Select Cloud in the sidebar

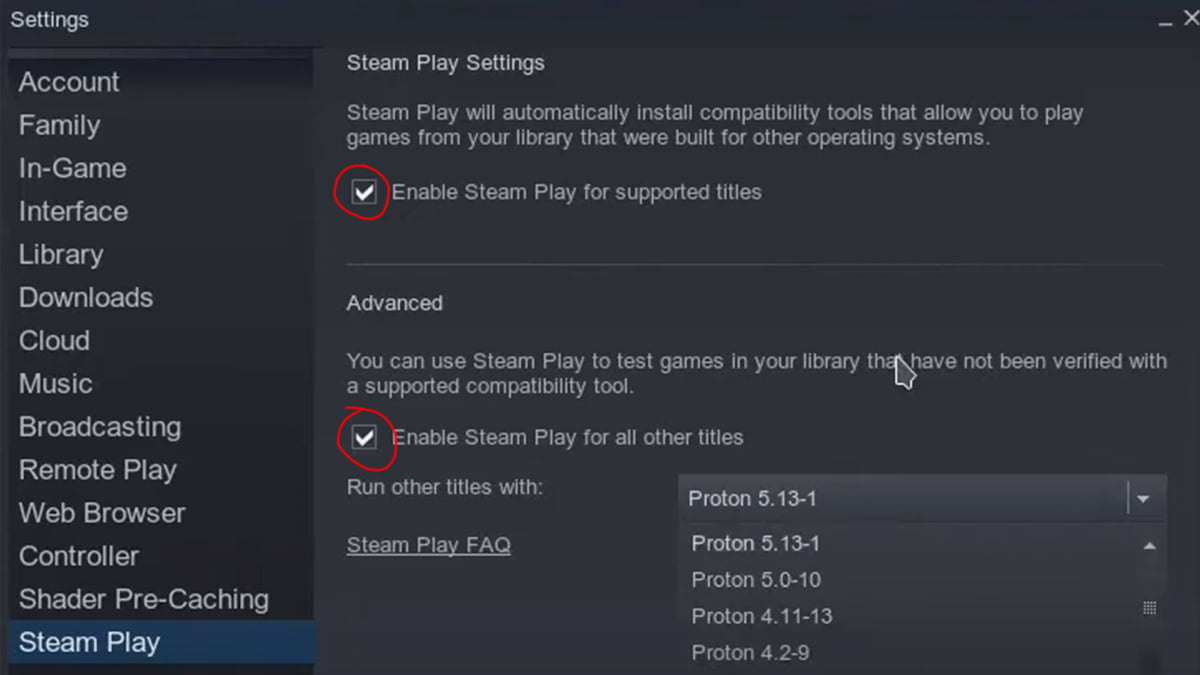click(54, 340)
